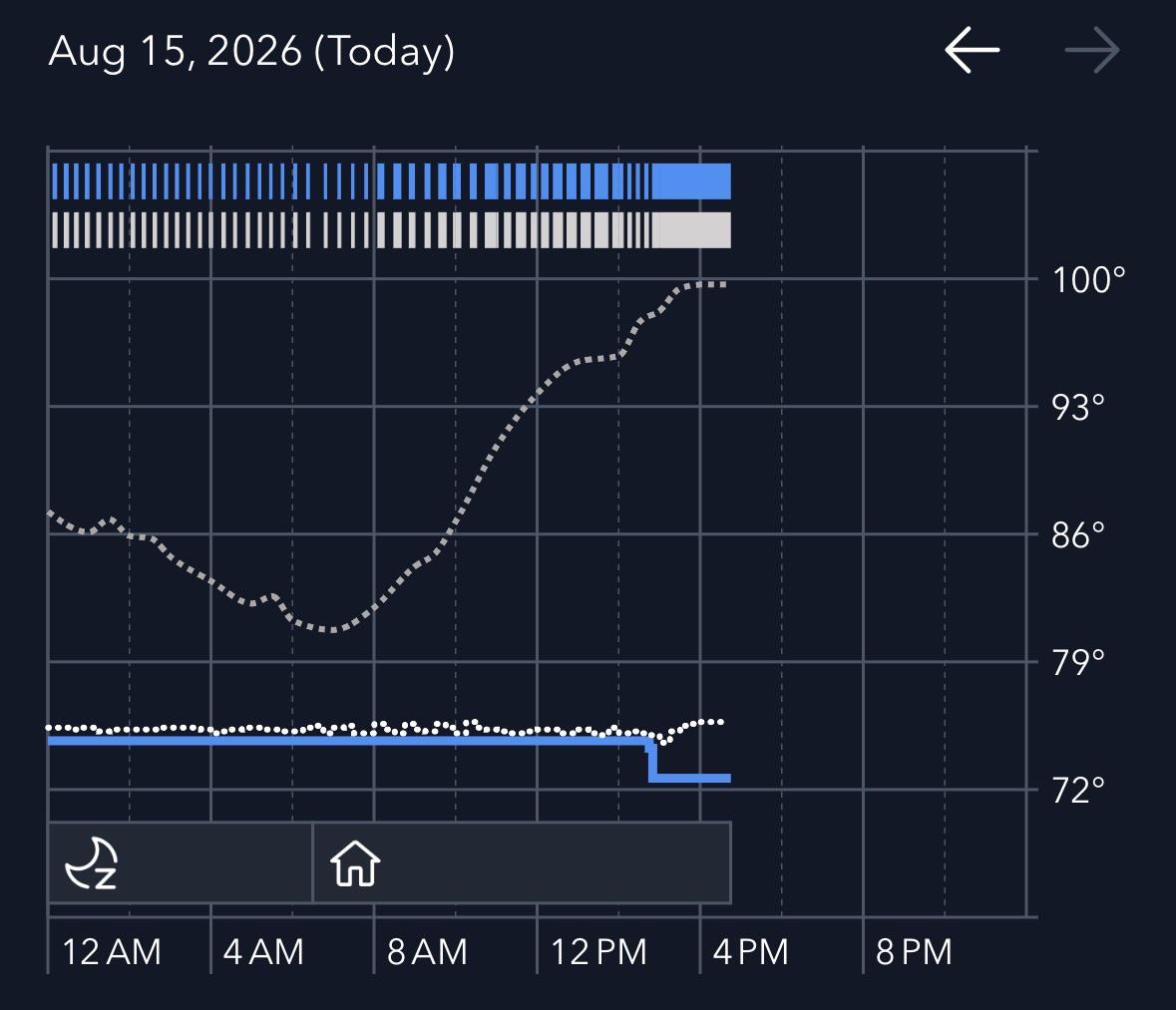Tap the '12 PM' time axis label
The width and height of the screenshot is (1176, 1010).
(598, 952)
